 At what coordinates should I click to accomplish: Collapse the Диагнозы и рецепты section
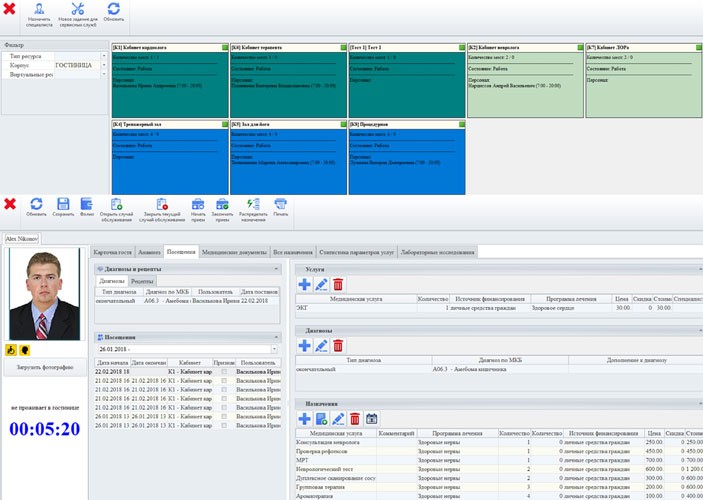coord(276,269)
